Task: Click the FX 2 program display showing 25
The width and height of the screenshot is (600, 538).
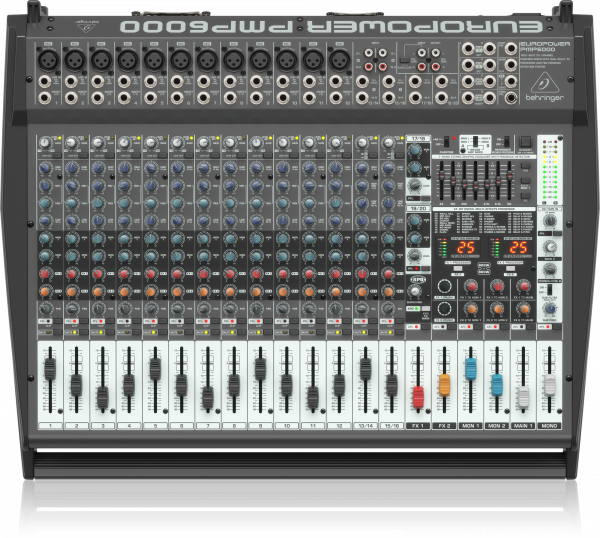Action: 518,247
